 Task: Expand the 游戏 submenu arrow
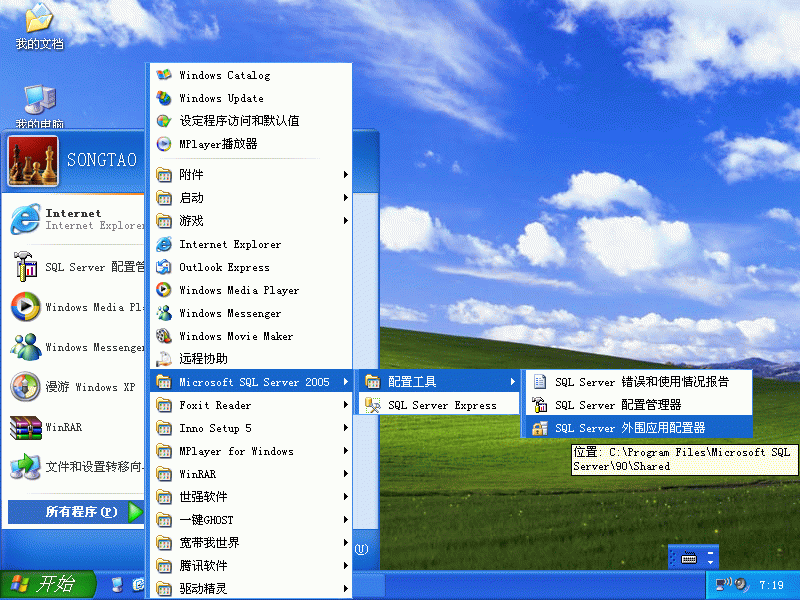click(346, 220)
